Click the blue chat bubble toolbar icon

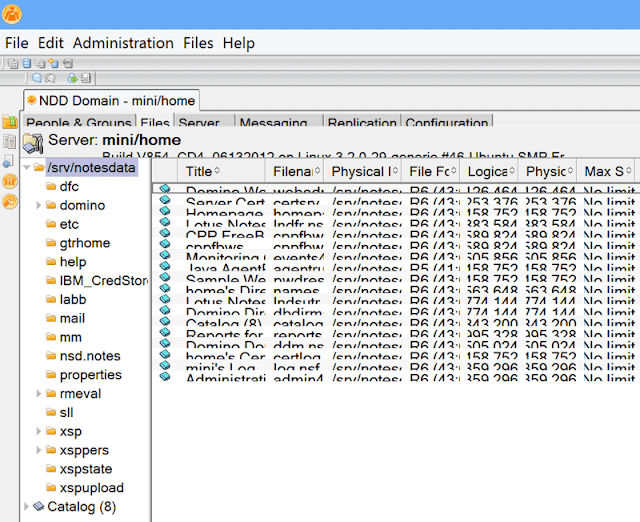tap(37, 78)
